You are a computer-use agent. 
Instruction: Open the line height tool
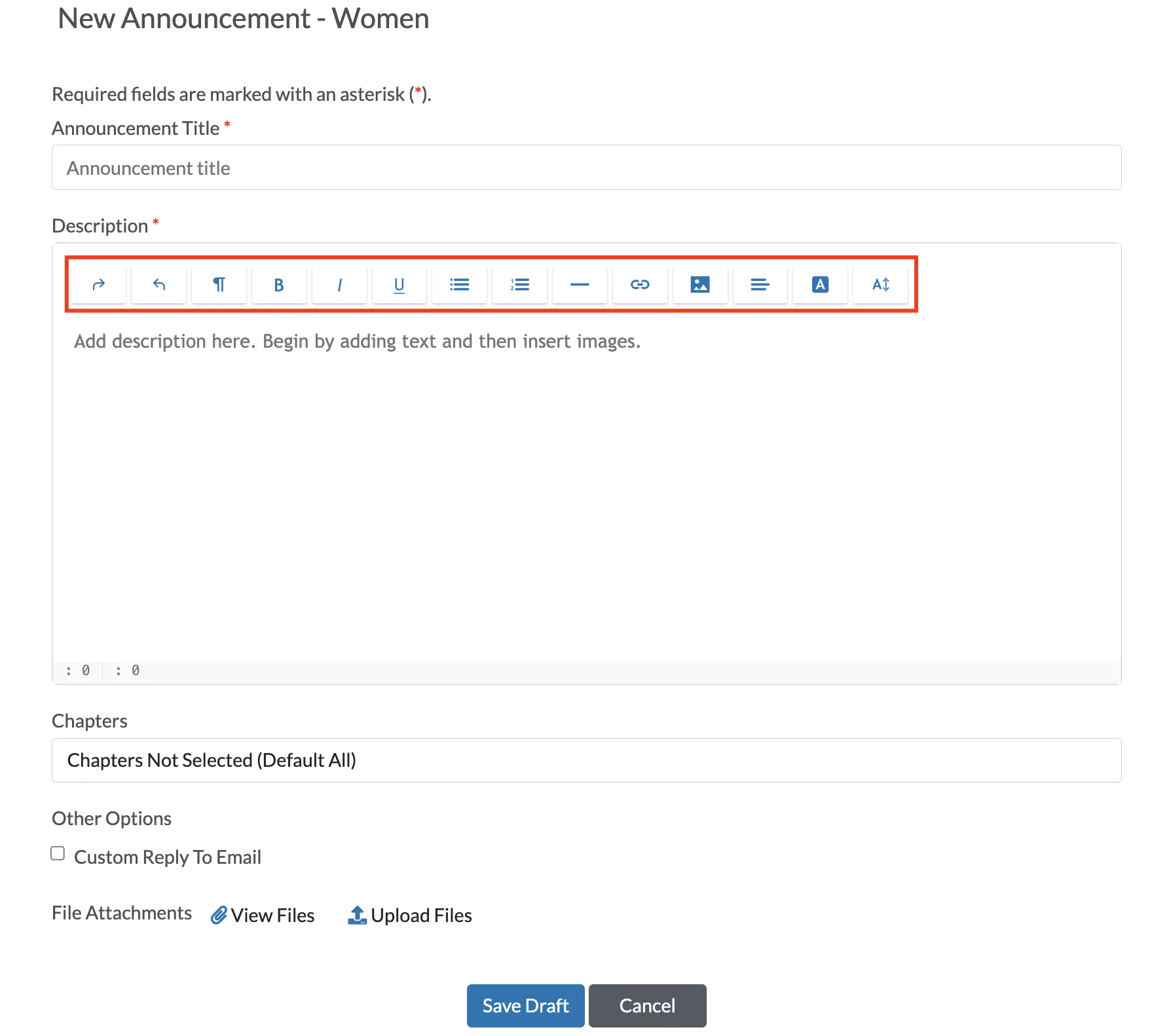point(881,284)
